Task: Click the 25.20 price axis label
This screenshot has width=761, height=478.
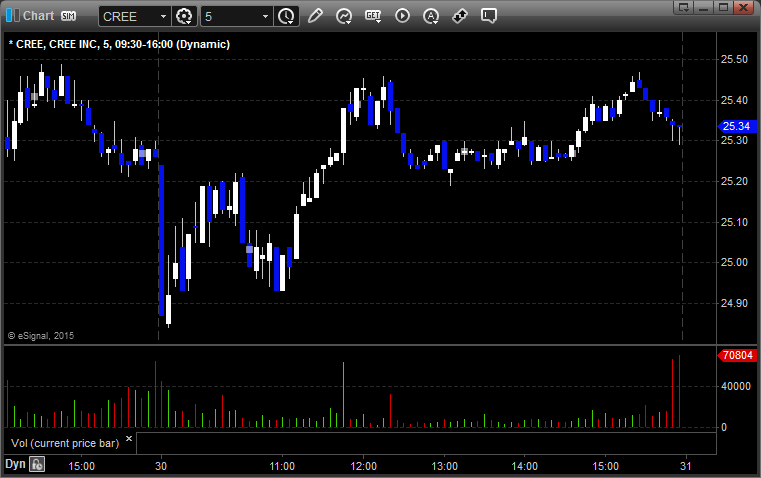Action: (734, 181)
